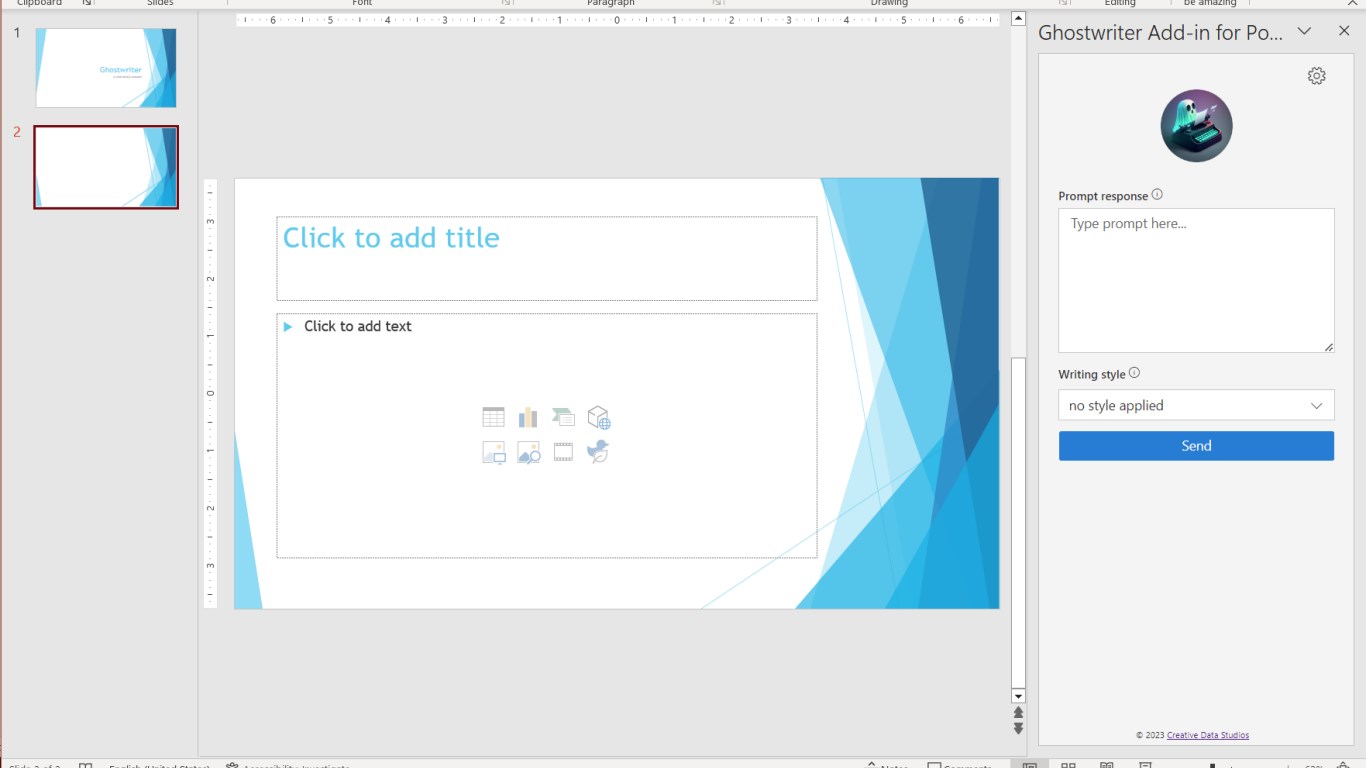The height and width of the screenshot is (768, 1366).
Task: Click the vertical ruler beside slide
Action: pos(210,393)
